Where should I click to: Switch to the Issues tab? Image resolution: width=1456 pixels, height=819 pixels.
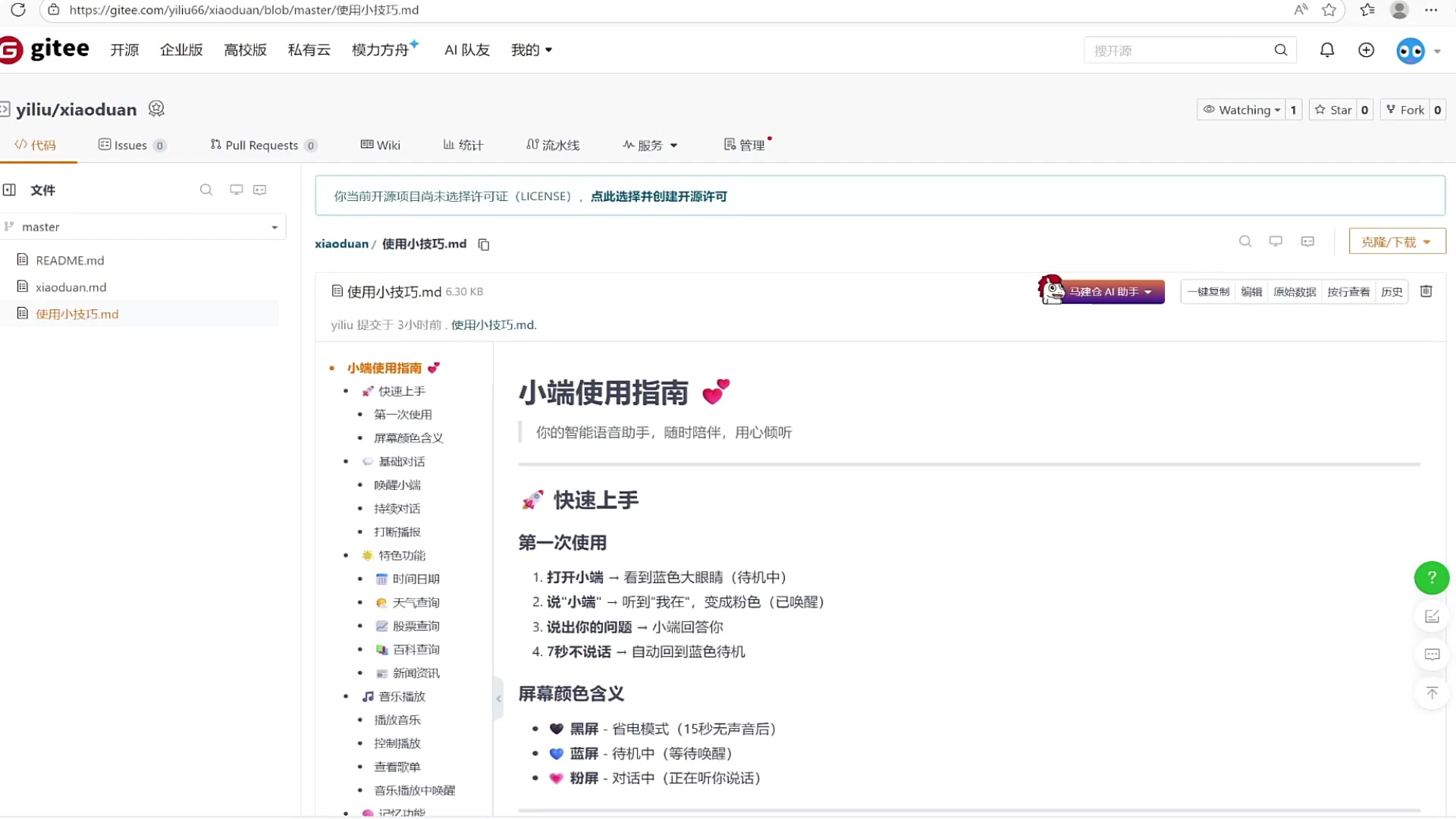click(130, 145)
